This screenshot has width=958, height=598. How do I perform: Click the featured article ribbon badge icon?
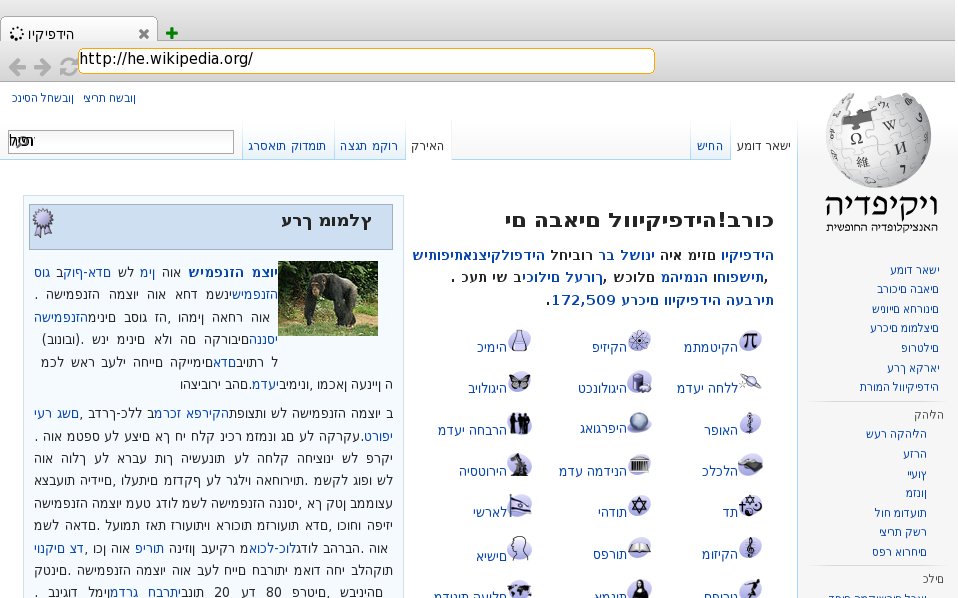(43, 222)
